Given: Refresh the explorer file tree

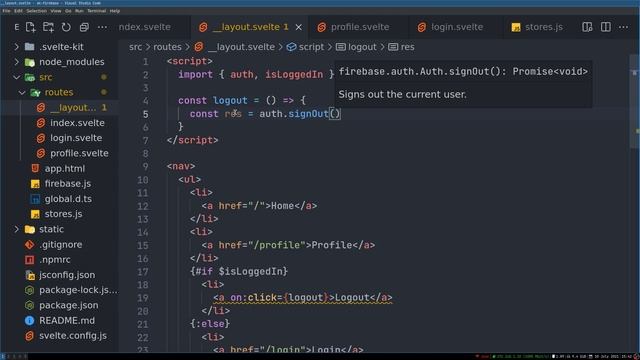Looking at the screenshot, I should (66, 27).
